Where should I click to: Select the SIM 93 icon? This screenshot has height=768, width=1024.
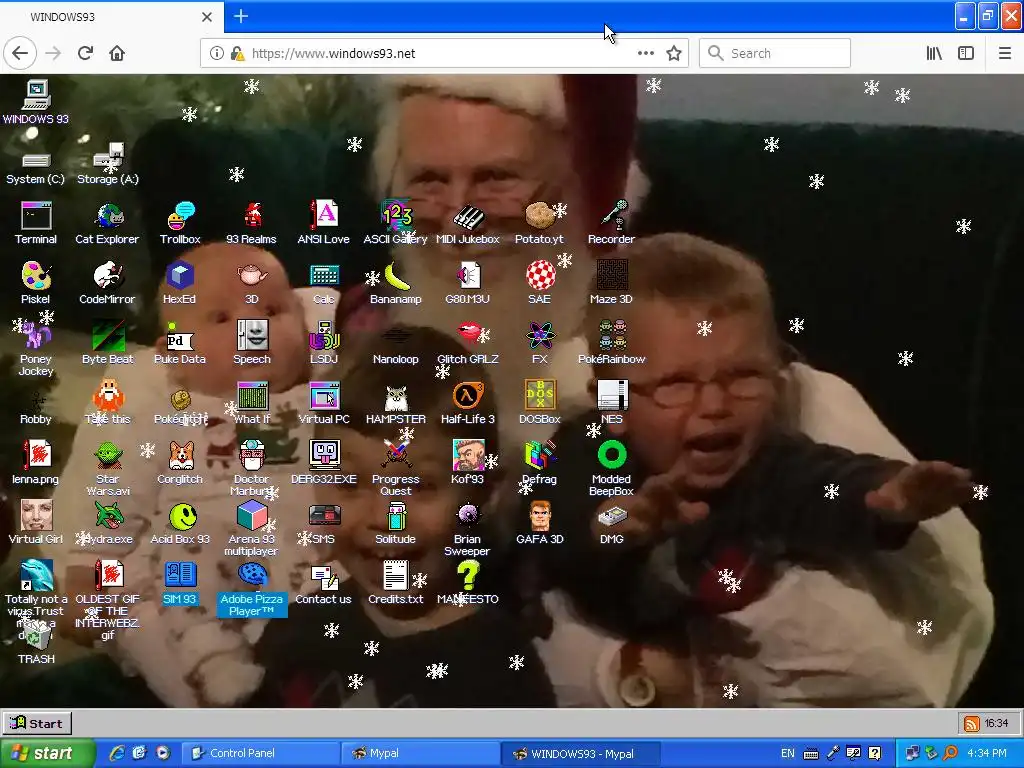click(x=180, y=583)
